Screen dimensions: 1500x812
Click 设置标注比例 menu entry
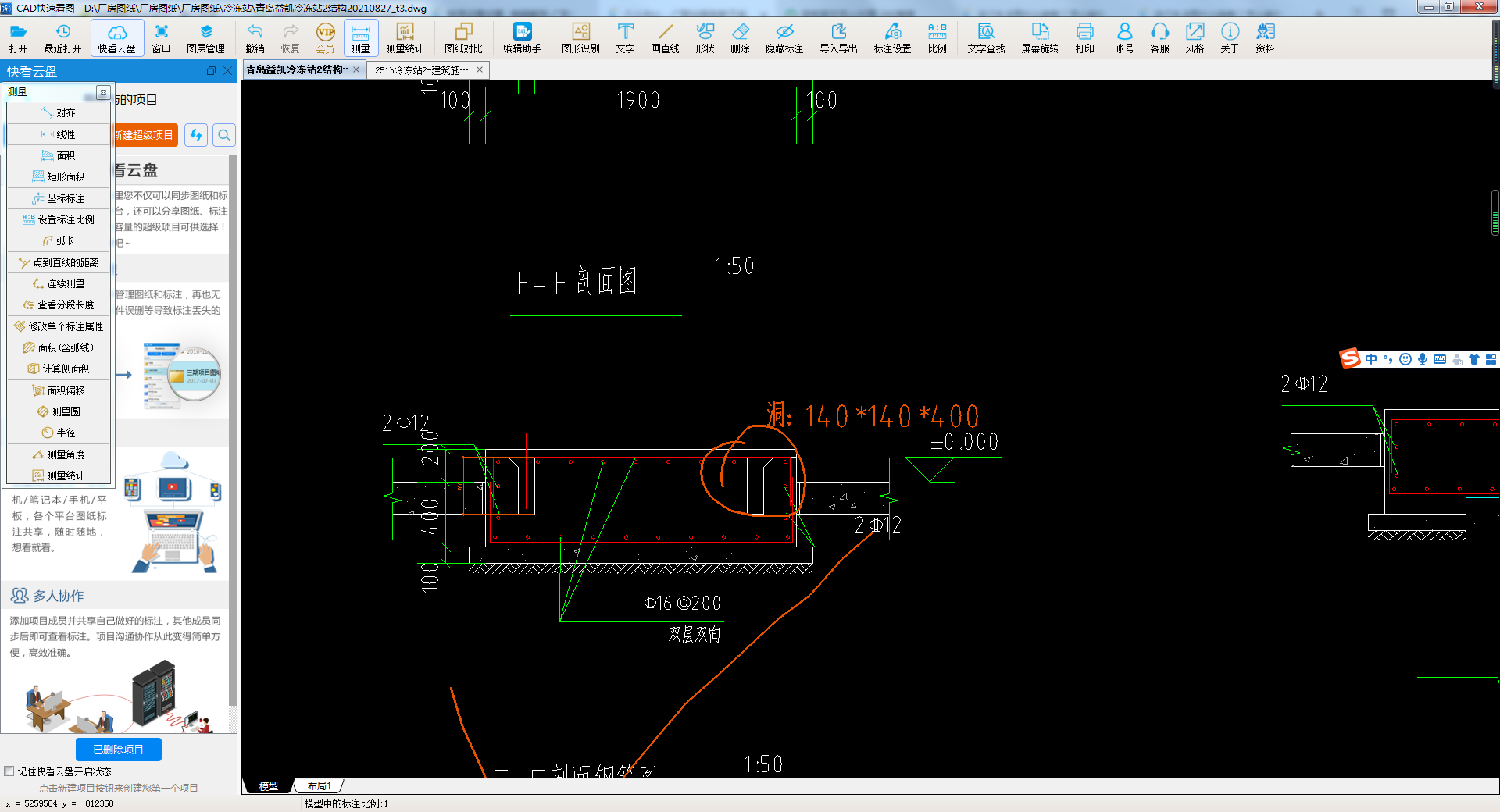(59, 219)
